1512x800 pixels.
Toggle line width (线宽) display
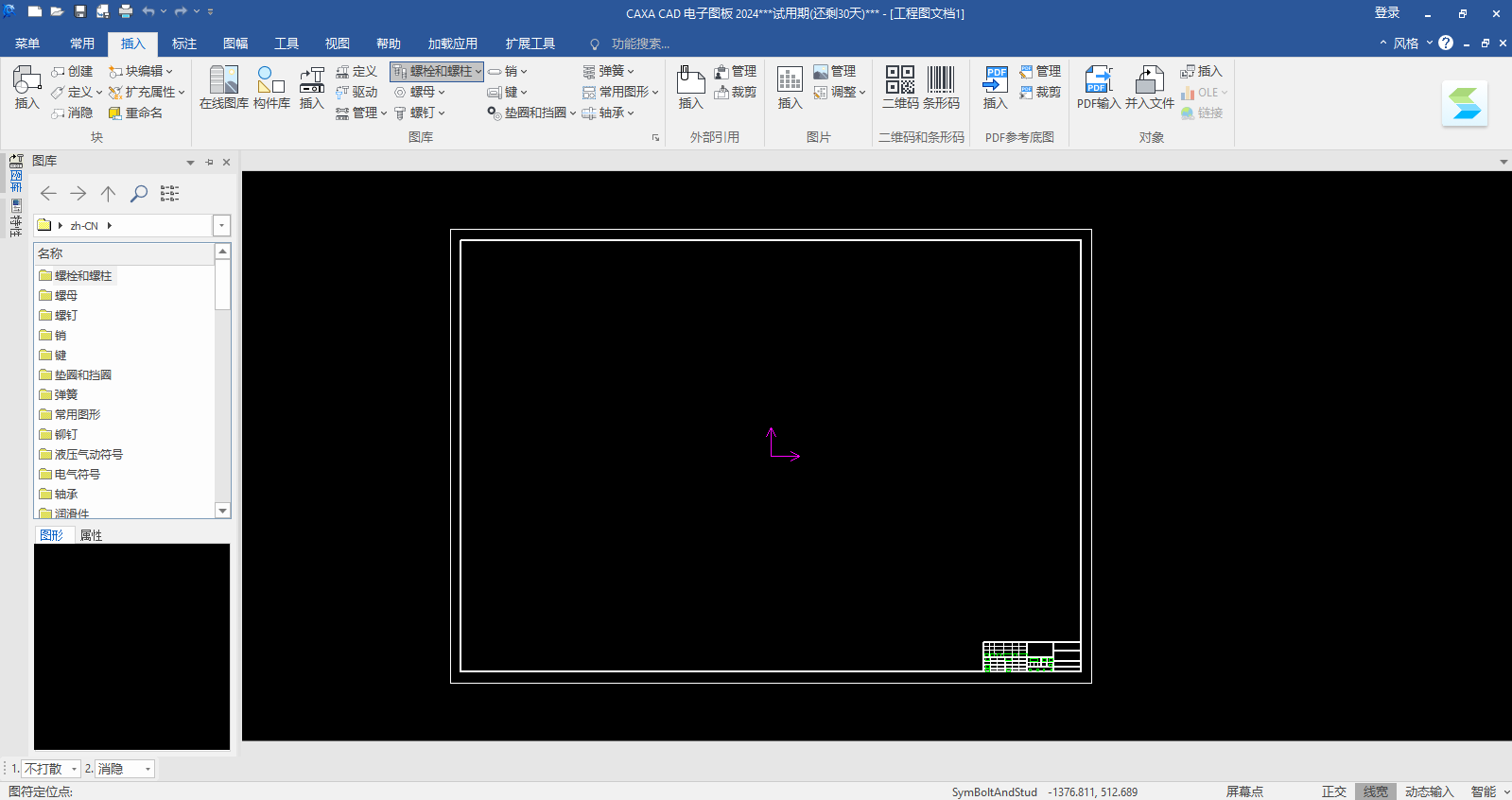pyautogui.click(x=1375, y=791)
